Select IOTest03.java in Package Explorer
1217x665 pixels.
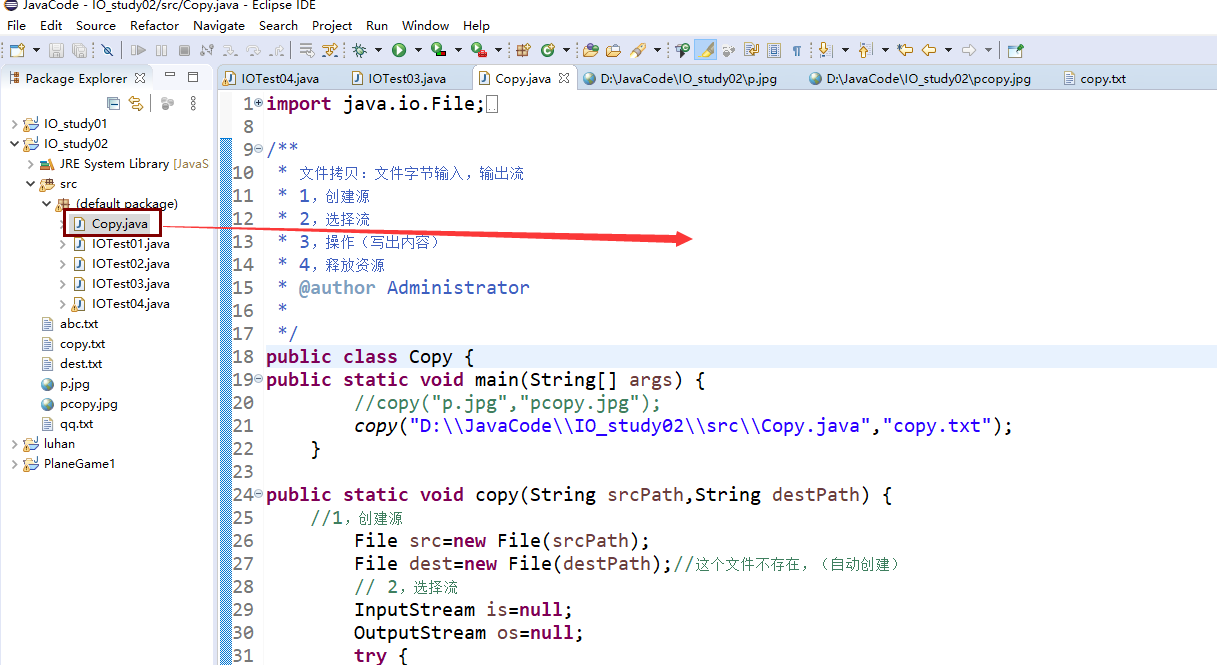coord(130,284)
